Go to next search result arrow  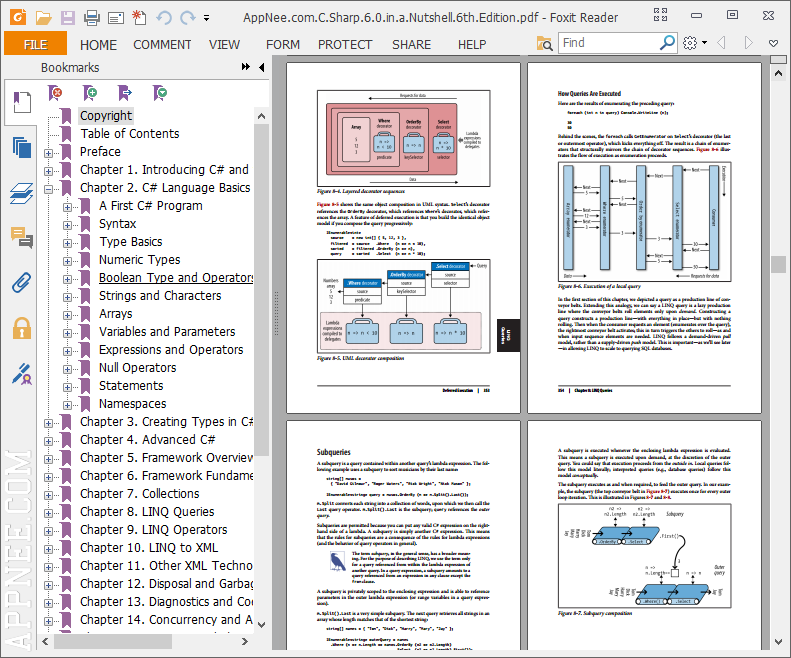click(x=749, y=43)
